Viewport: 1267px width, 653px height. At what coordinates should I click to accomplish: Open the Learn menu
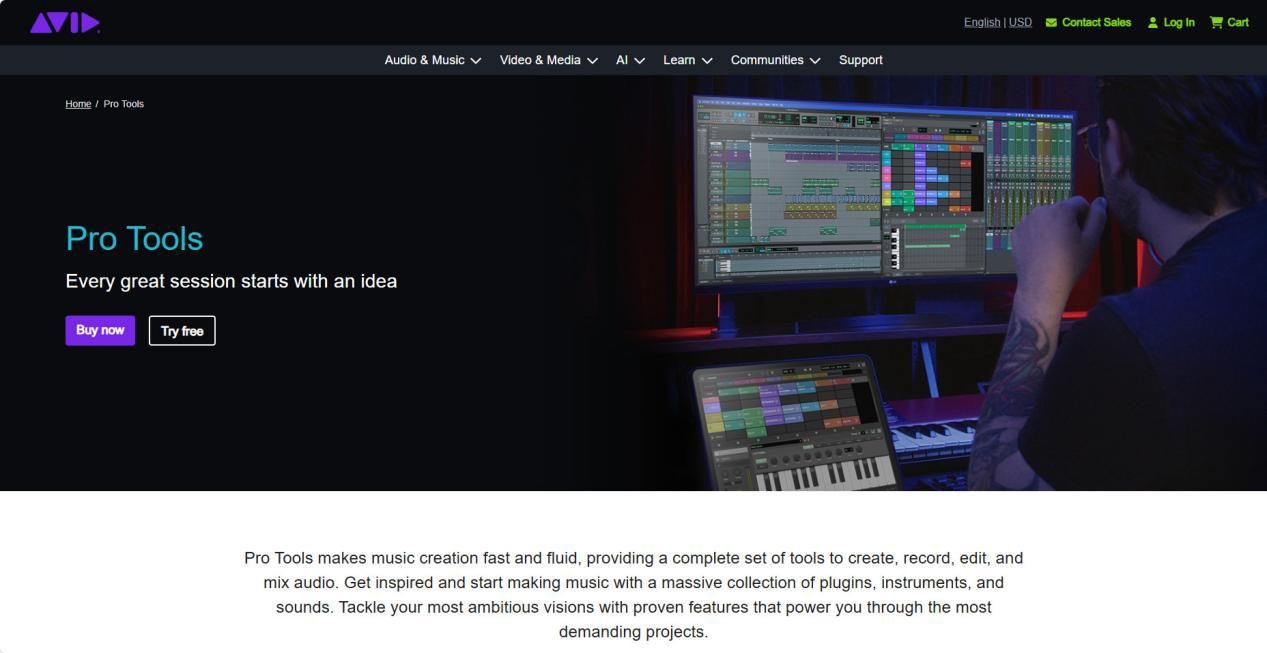coord(679,60)
